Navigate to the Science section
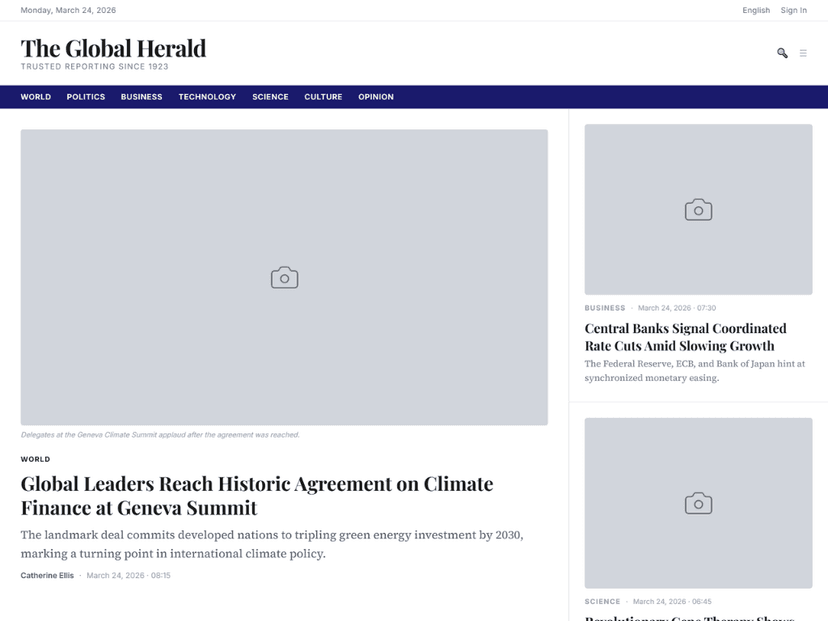Image resolution: width=828 pixels, height=621 pixels. tap(270, 97)
